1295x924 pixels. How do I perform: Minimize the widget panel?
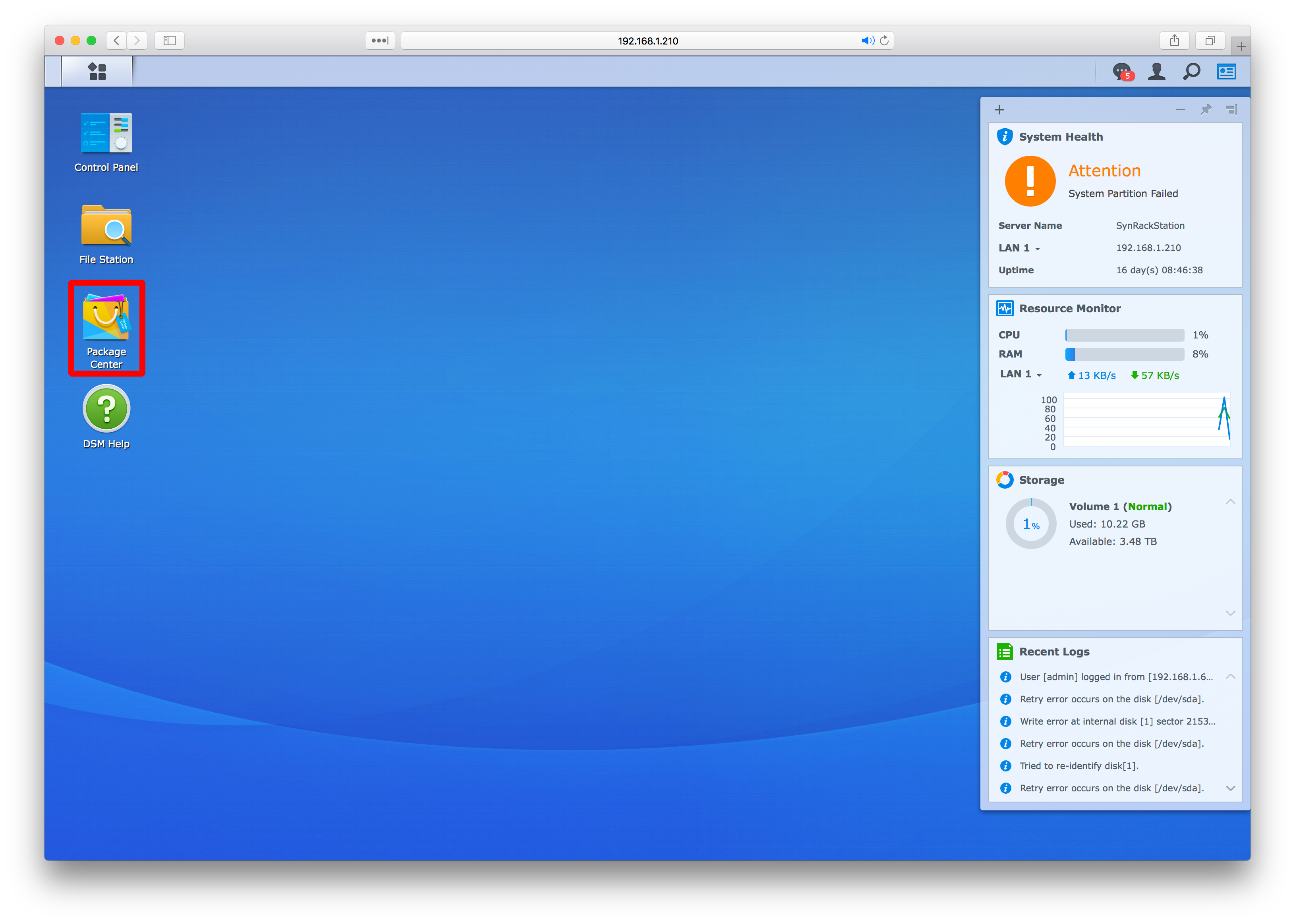(x=1181, y=109)
